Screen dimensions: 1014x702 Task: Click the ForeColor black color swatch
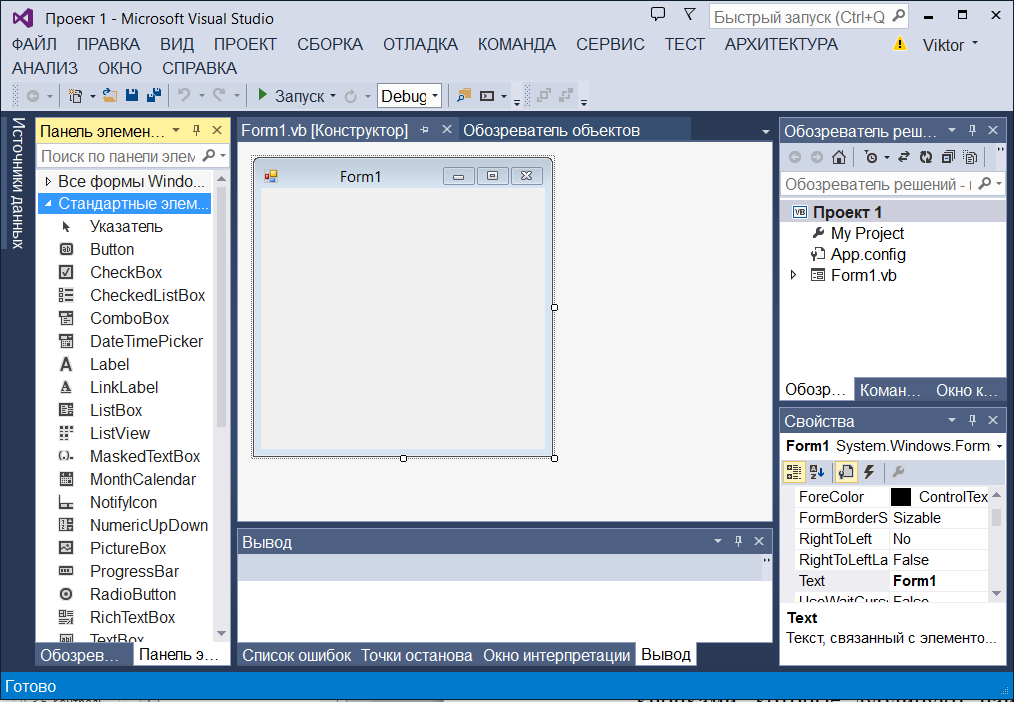[901, 497]
